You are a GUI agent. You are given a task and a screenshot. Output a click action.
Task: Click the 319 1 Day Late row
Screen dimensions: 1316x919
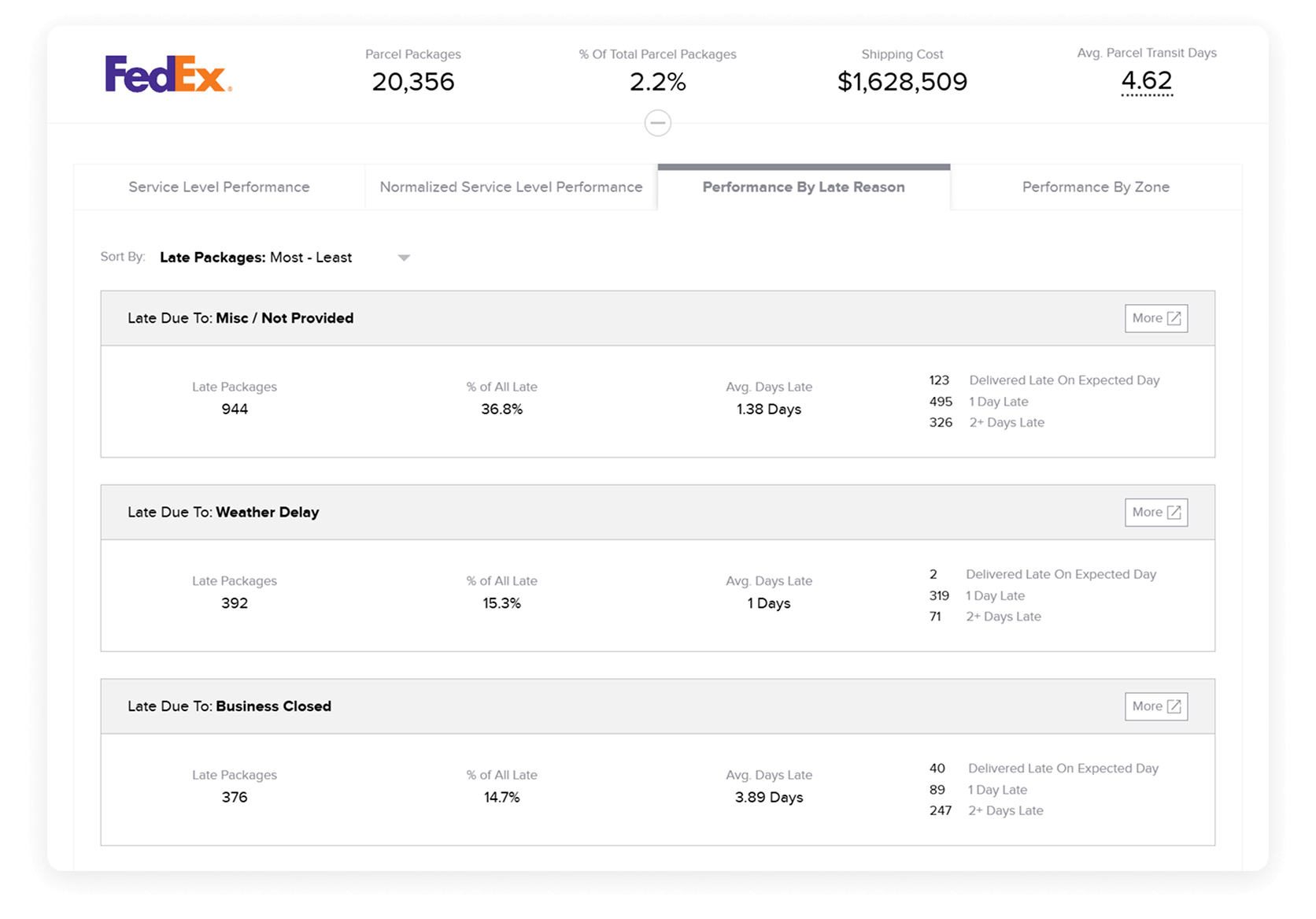(x=977, y=596)
